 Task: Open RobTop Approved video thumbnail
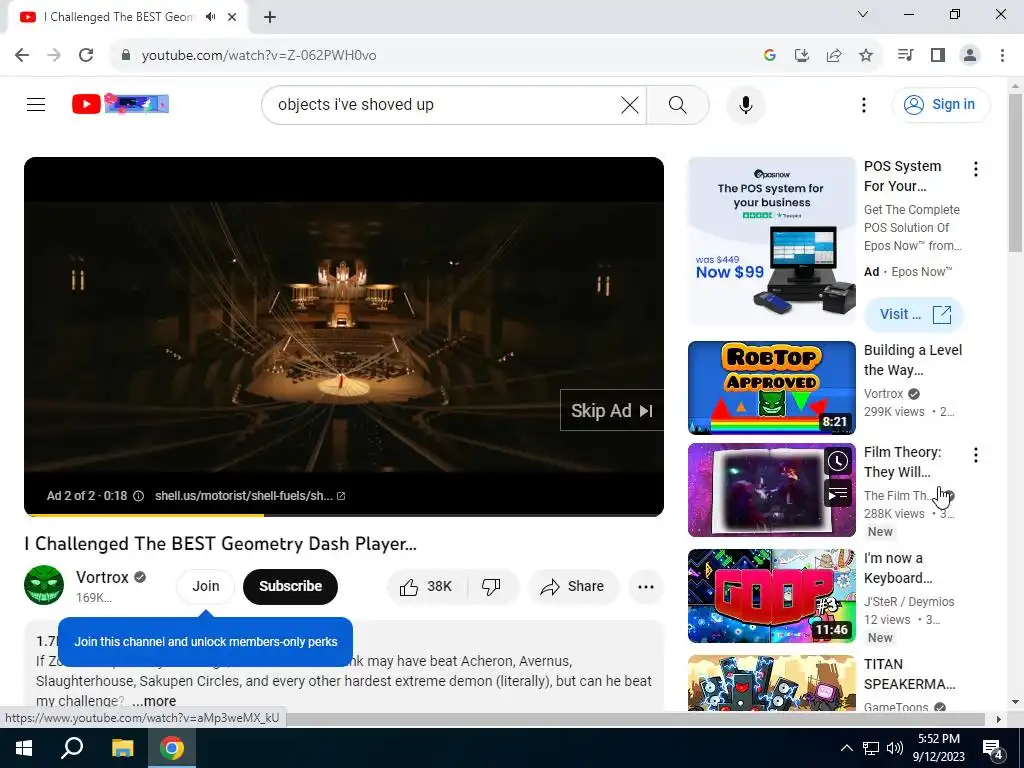(771, 388)
